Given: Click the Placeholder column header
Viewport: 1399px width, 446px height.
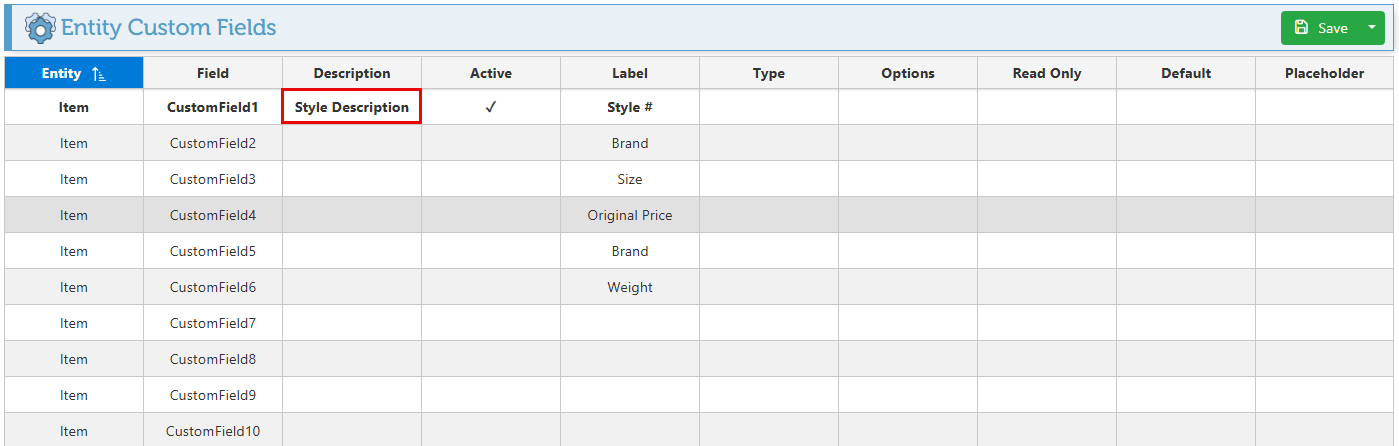Looking at the screenshot, I should click(x=1324, y=73).
